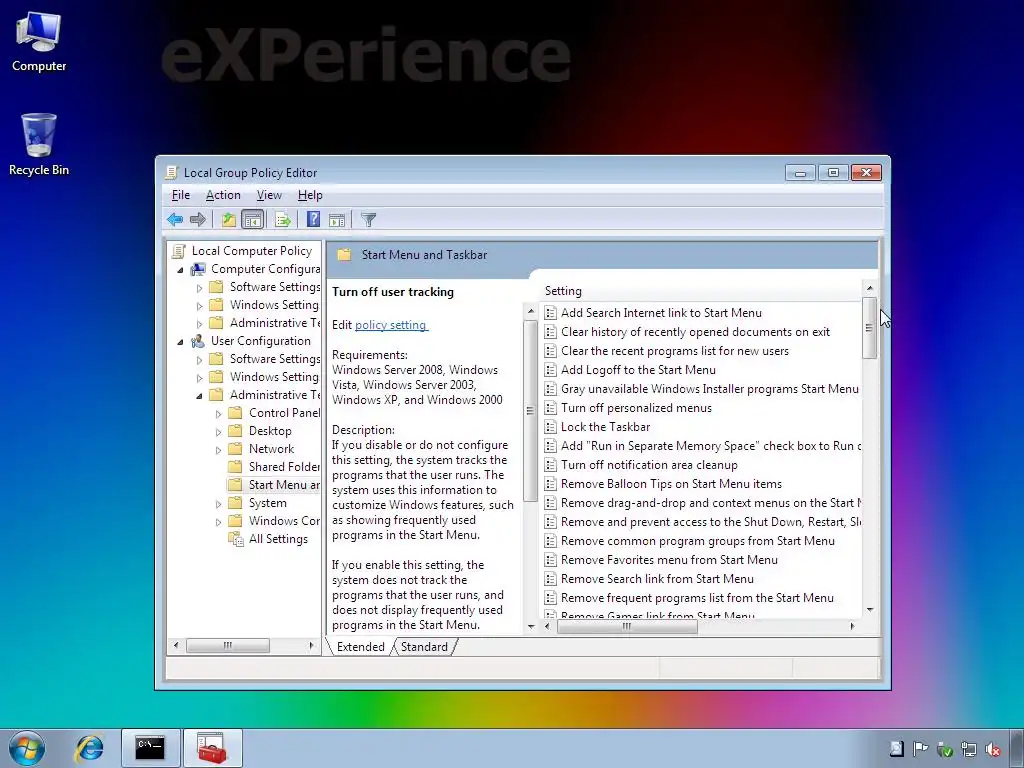Image resolution: width=1024 pixels, height=768 pixels.
Task: Click settings list vertical scrollbar thumb
Action: tap(869, 328)
